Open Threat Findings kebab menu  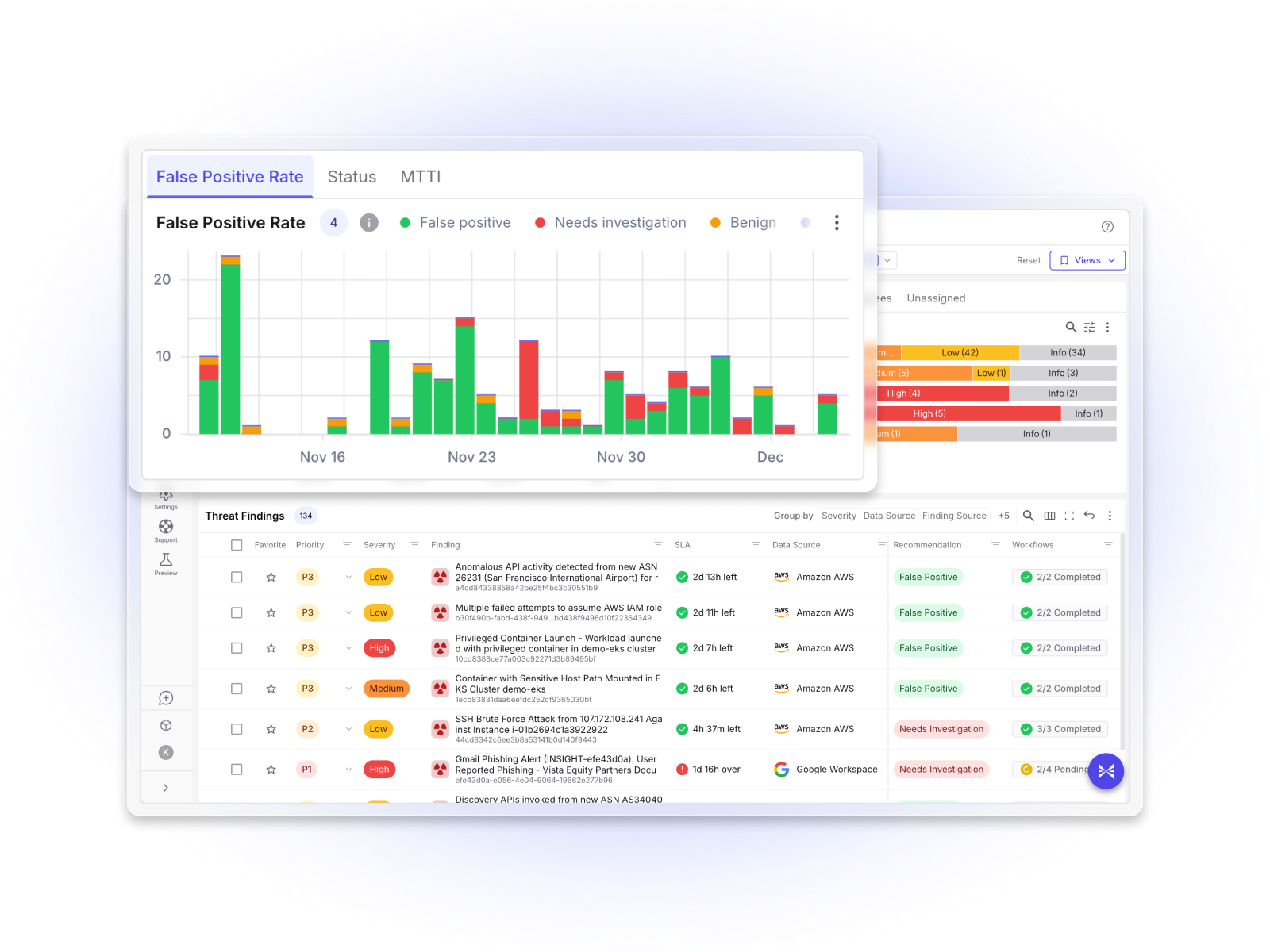1110,516
